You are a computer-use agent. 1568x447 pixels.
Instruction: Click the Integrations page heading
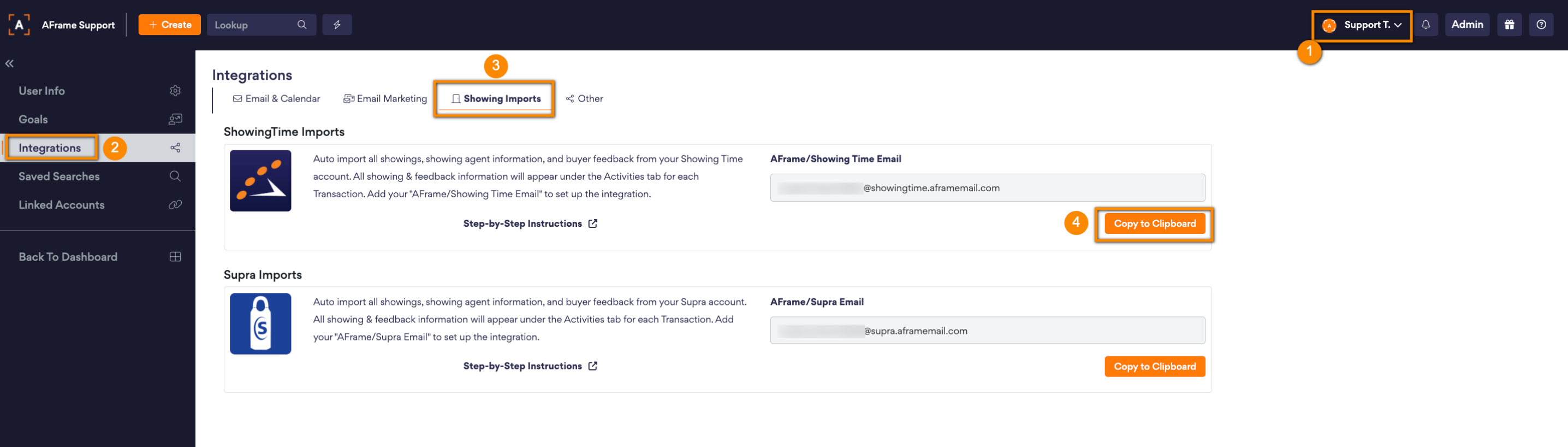(x=252, y=75)
